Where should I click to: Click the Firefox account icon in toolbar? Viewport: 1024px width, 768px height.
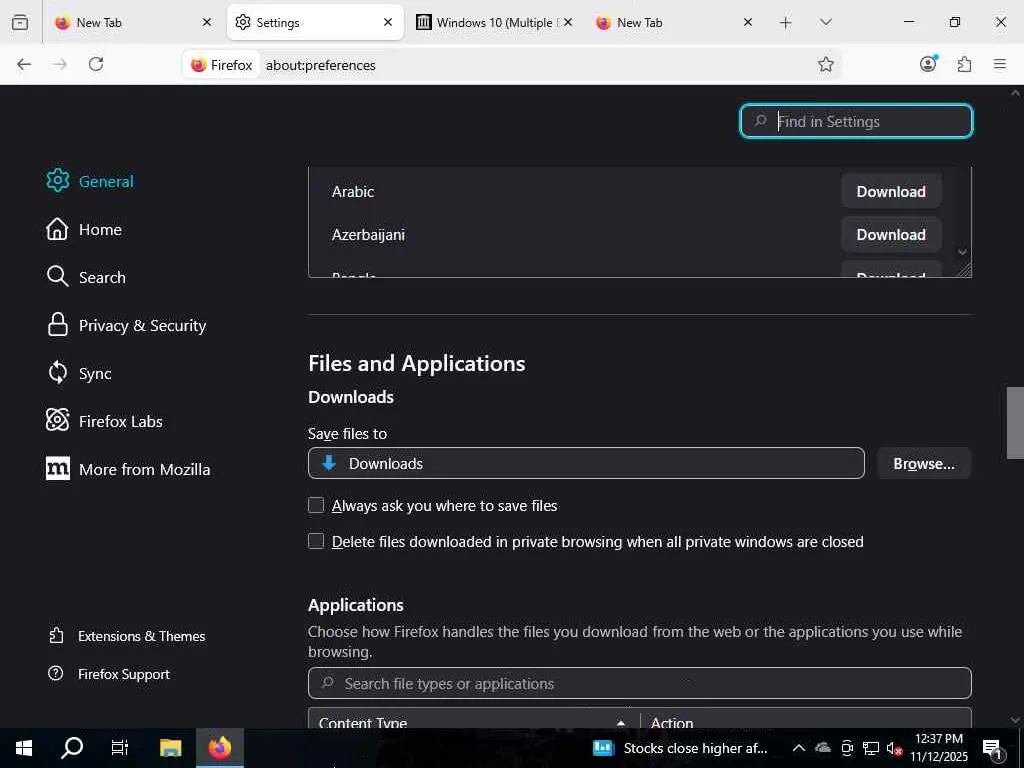point(928,64)
